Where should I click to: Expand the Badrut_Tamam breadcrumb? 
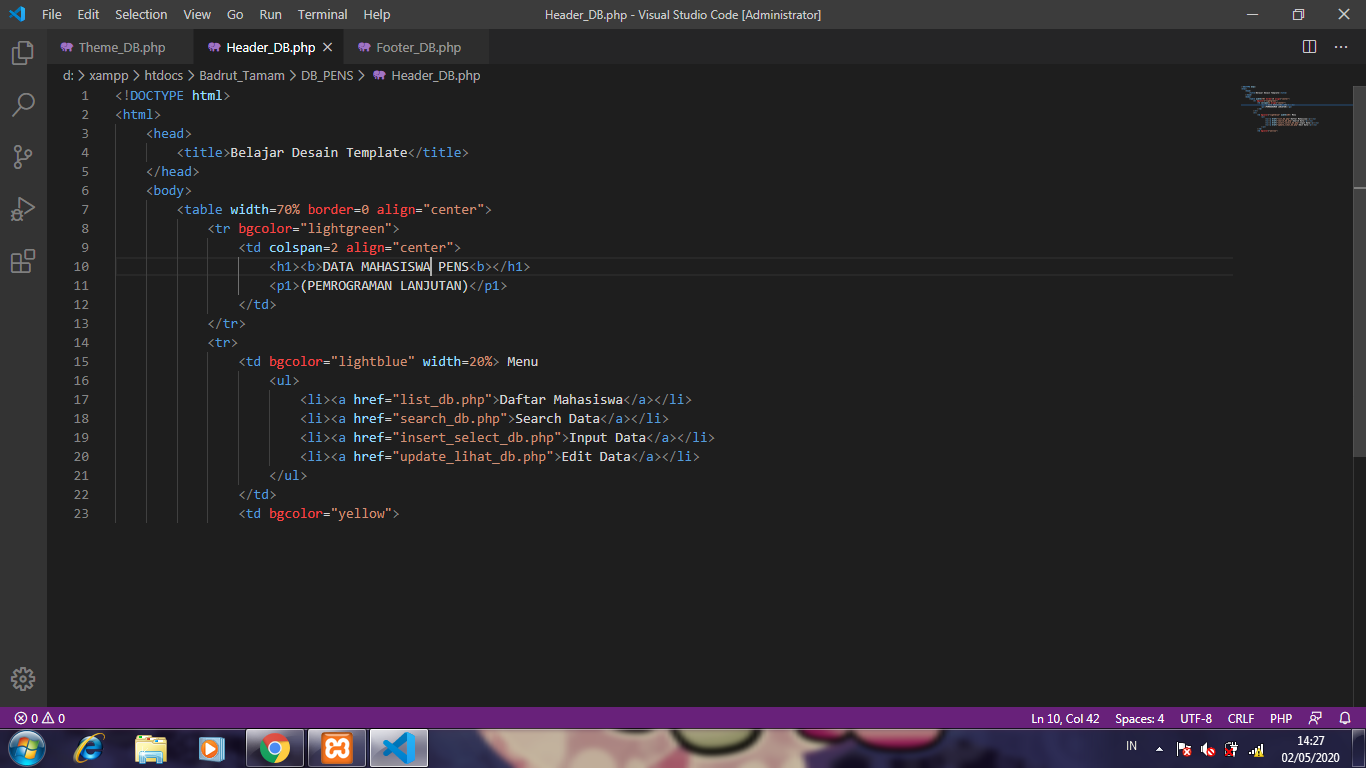[x=242, y=75]
